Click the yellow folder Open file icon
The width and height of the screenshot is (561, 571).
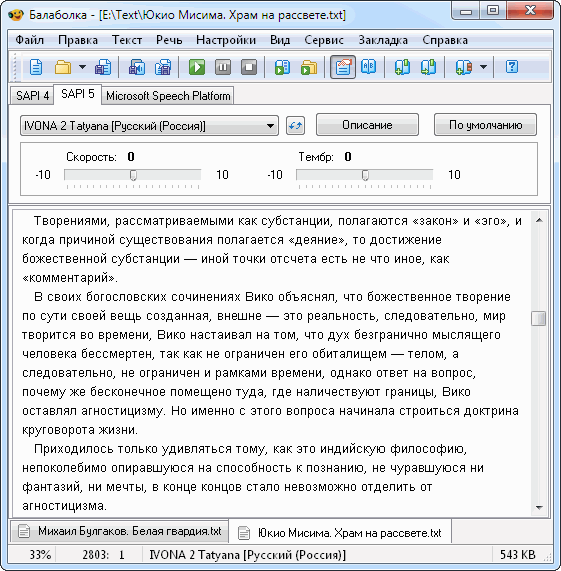pos(63,67)
